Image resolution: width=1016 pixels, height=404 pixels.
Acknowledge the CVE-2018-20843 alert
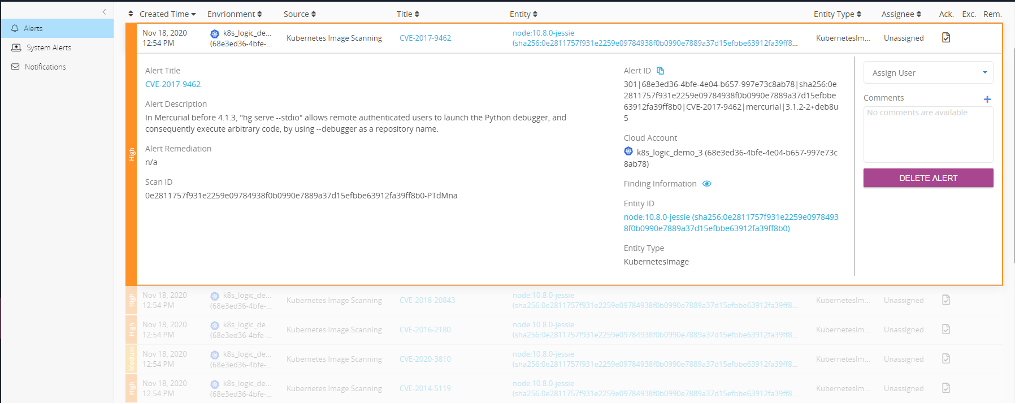(945, 300)
